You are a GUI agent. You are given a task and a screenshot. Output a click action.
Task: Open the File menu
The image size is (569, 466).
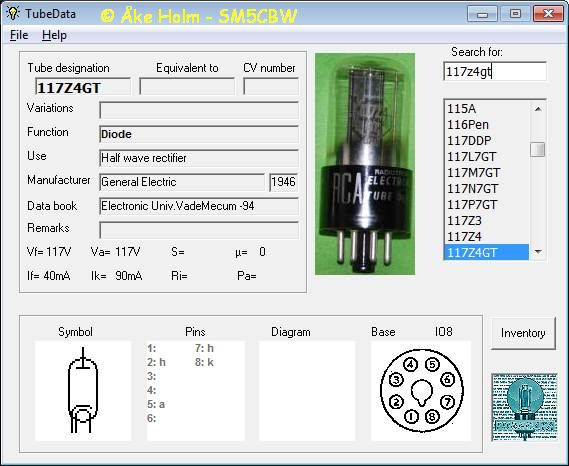tap(19, 35)
